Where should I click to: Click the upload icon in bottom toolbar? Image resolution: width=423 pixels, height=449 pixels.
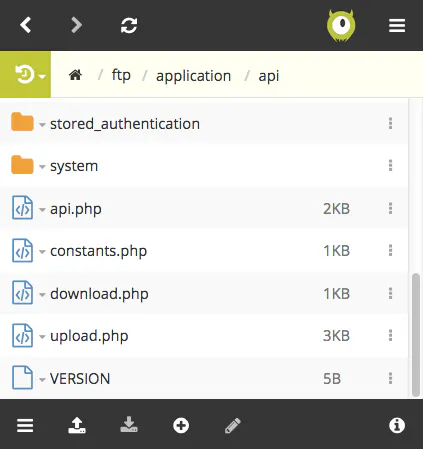point(77,425)
